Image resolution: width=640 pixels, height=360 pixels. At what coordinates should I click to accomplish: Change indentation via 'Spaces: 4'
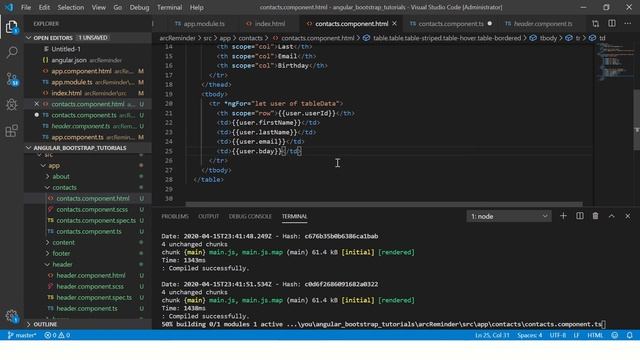click(529, 335)
